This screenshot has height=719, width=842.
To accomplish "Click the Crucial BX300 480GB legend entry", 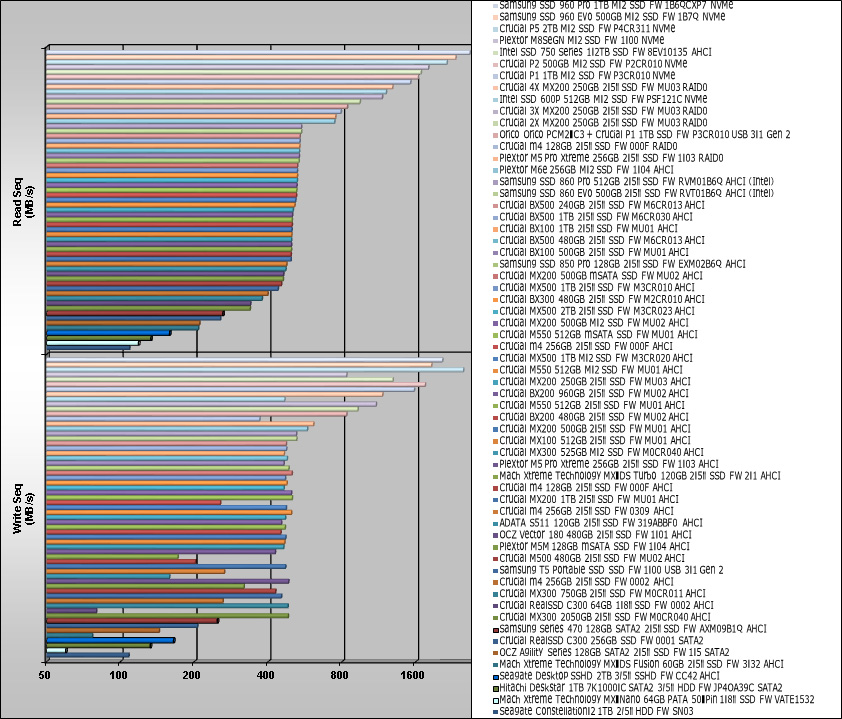I will click(601, 299).
